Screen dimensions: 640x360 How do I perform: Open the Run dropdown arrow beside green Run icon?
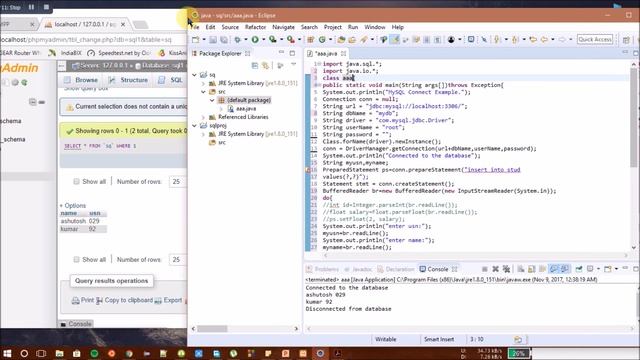263,40
